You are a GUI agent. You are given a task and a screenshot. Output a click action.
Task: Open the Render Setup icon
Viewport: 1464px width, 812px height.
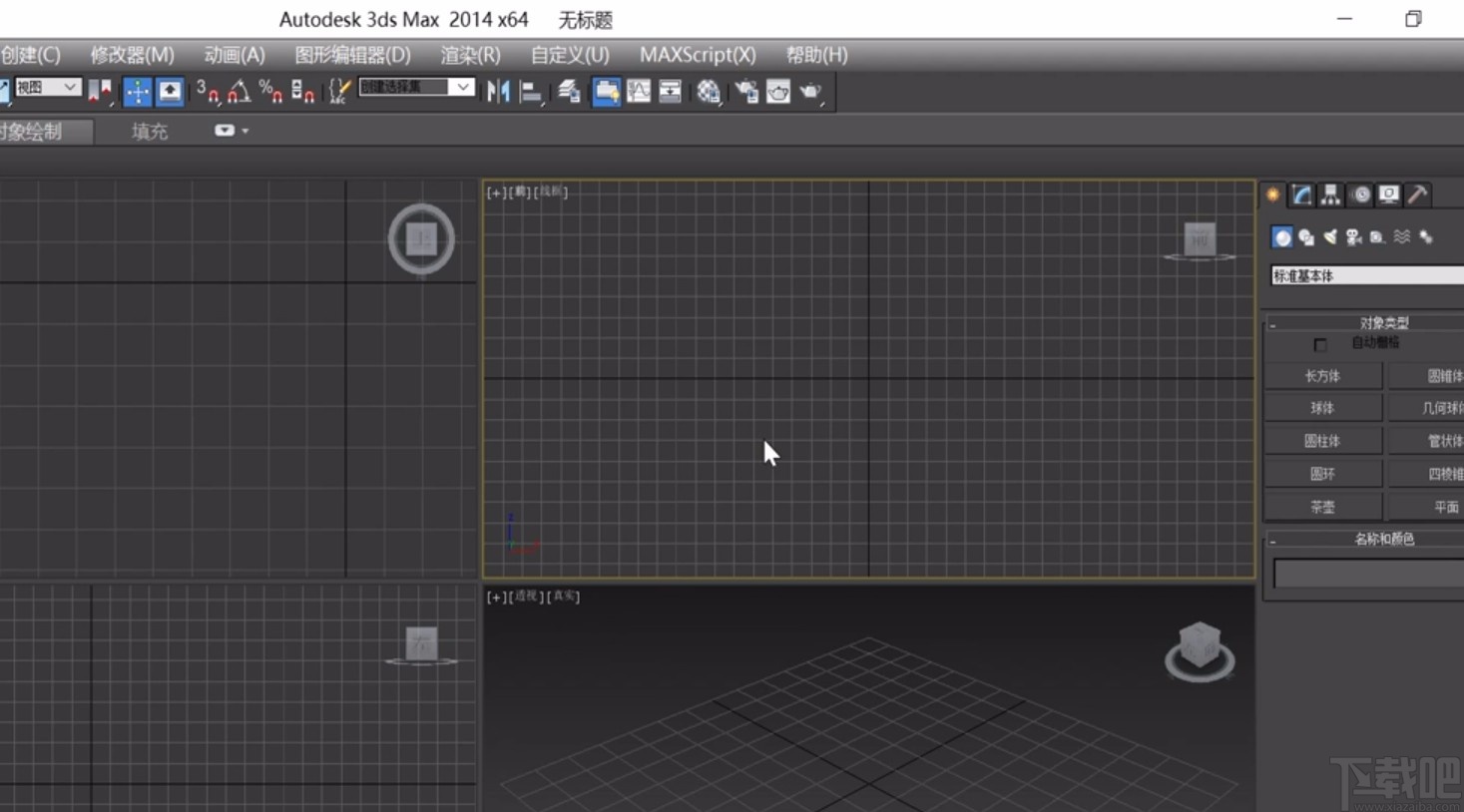click(745, 92)
